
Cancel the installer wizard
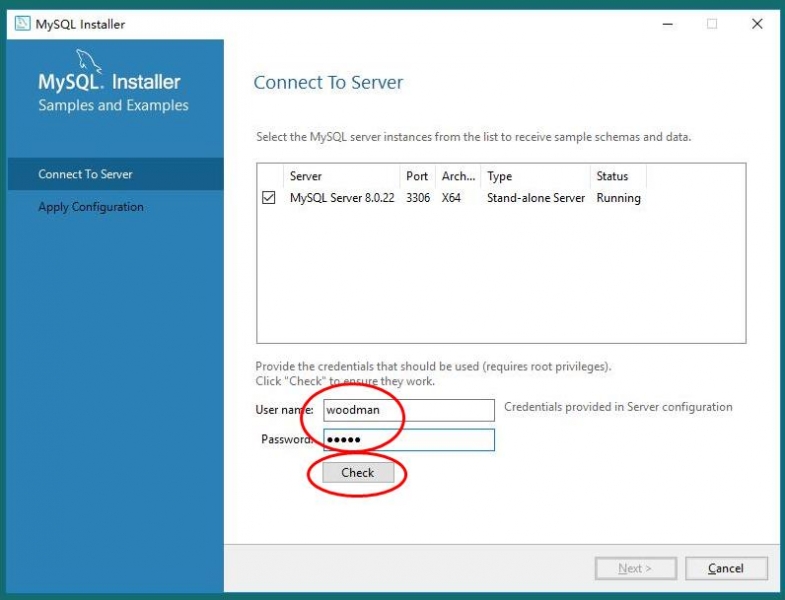tap(726, 568)
